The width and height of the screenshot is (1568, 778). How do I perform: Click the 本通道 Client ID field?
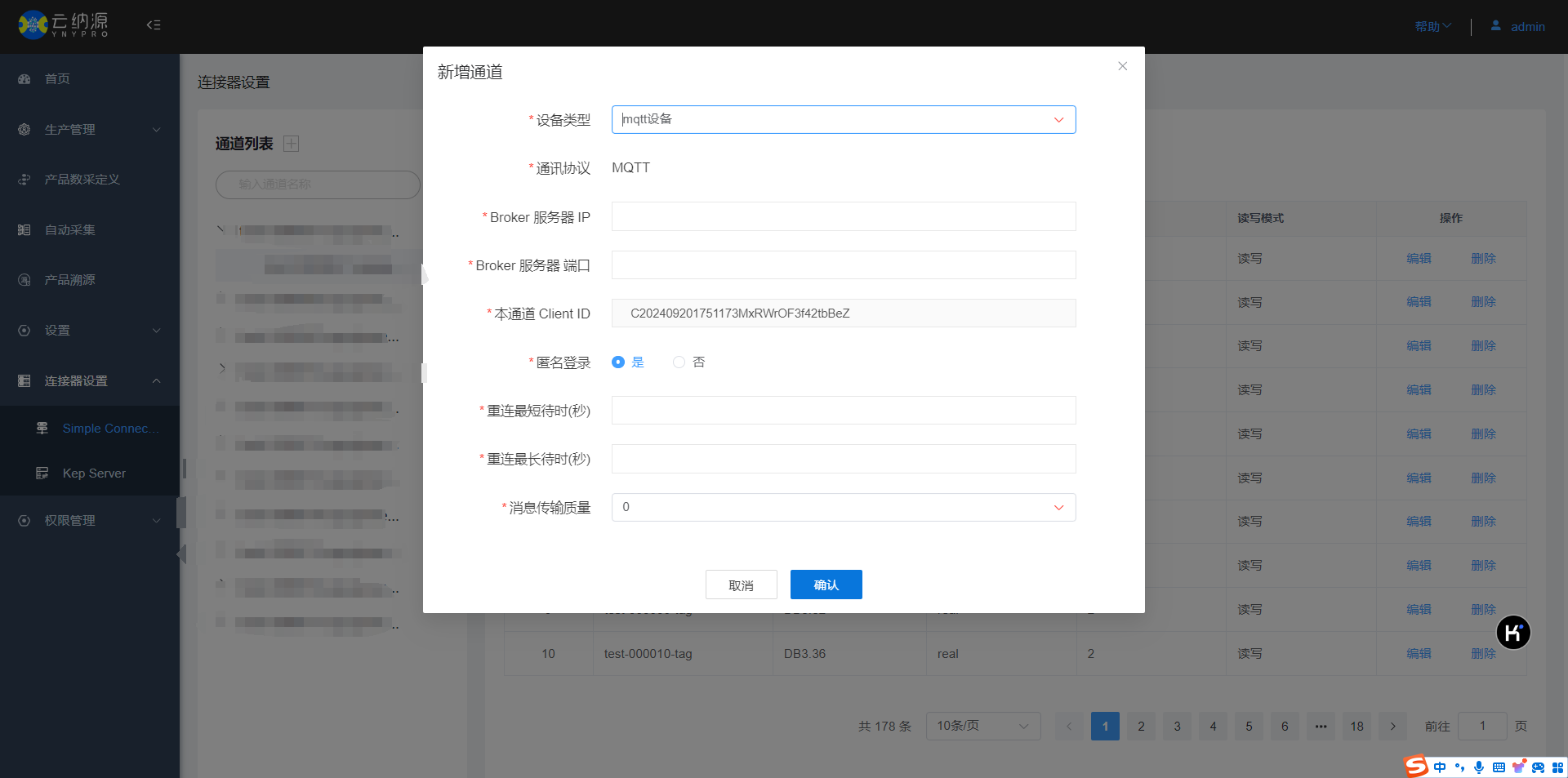coord(844,313)
